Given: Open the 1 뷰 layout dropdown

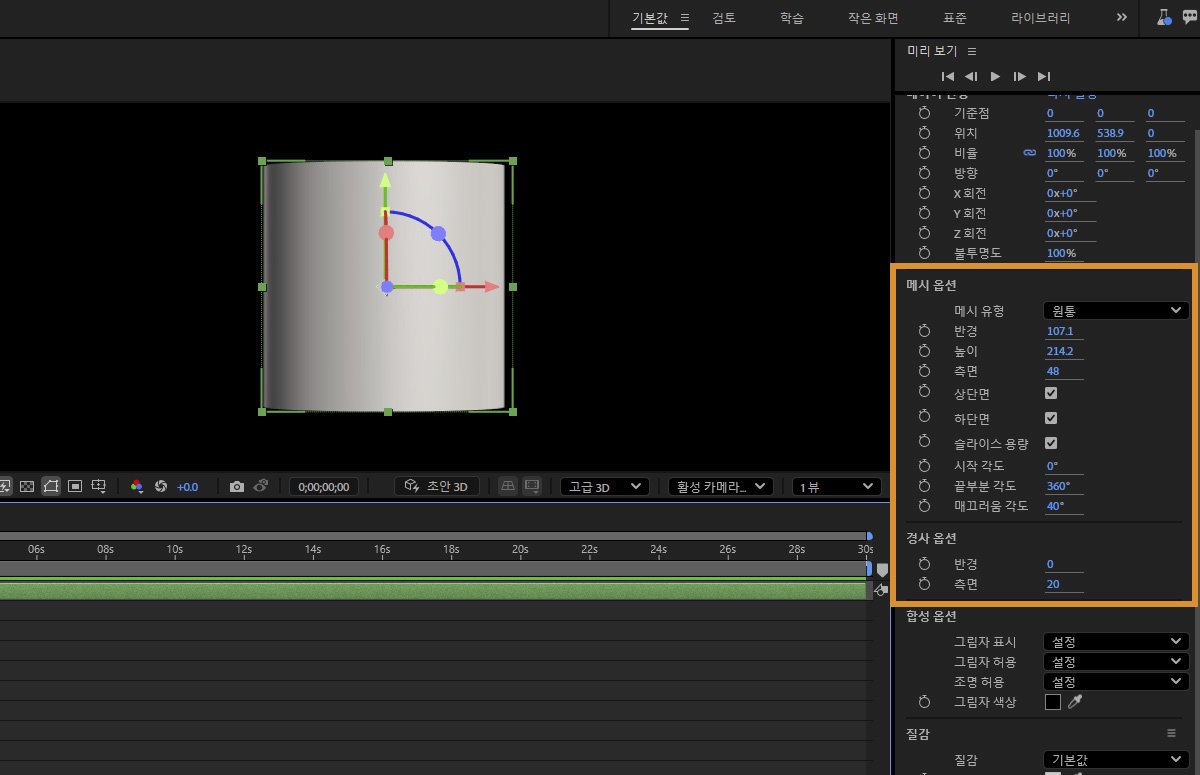Looking at the screenshot, I should click(x=835, y=487).
